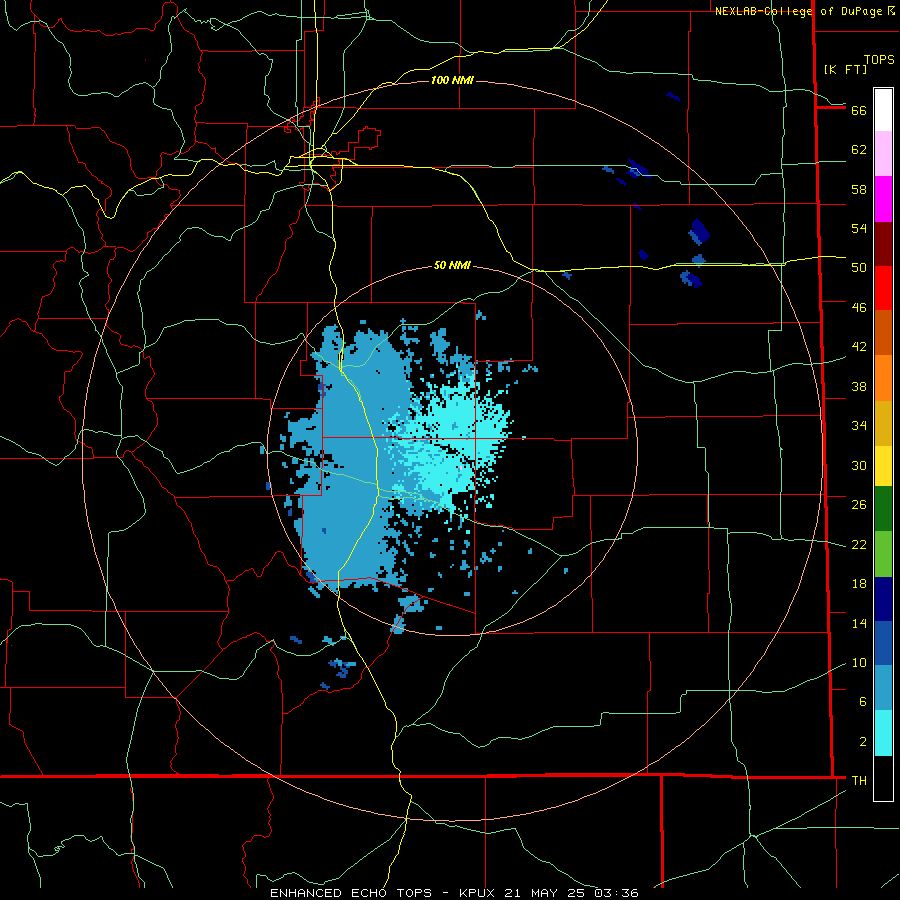Select the maroon legend color block
The width and height of the screenshot is (900, 900).
(x=883, y=244)
